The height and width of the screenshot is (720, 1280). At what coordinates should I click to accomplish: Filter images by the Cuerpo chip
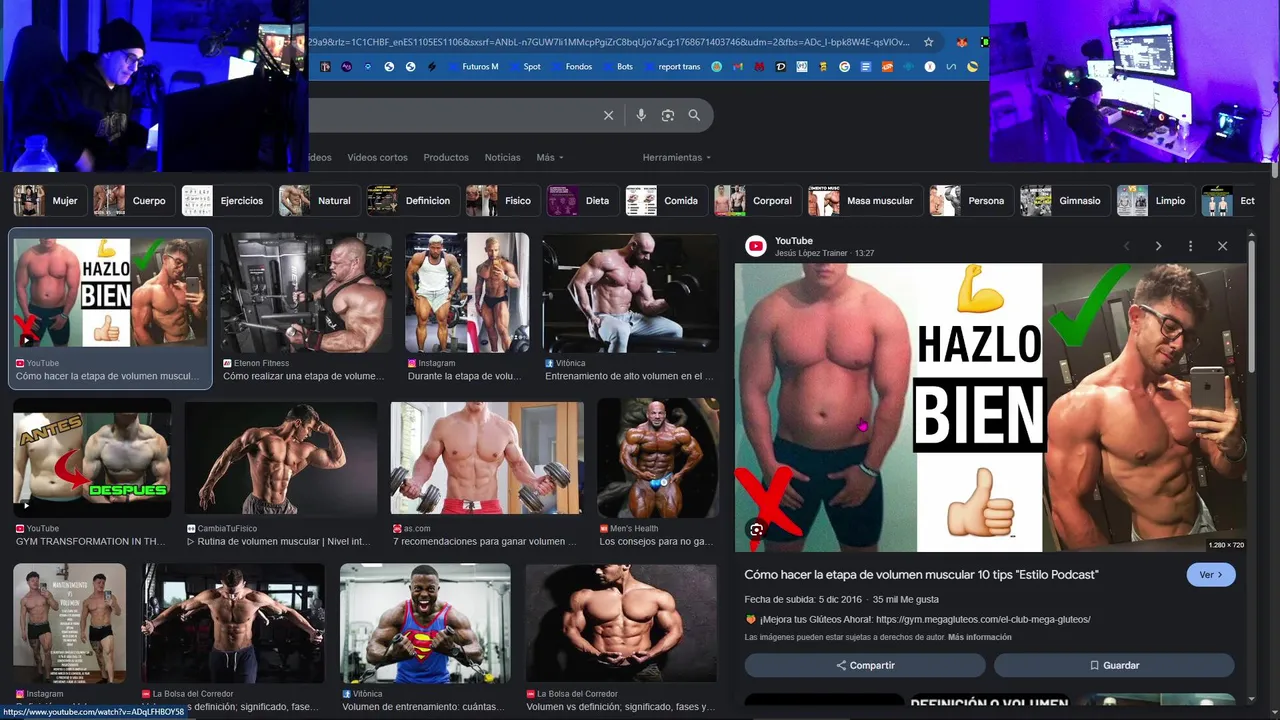pyautogui.click(x=133, y=200)
